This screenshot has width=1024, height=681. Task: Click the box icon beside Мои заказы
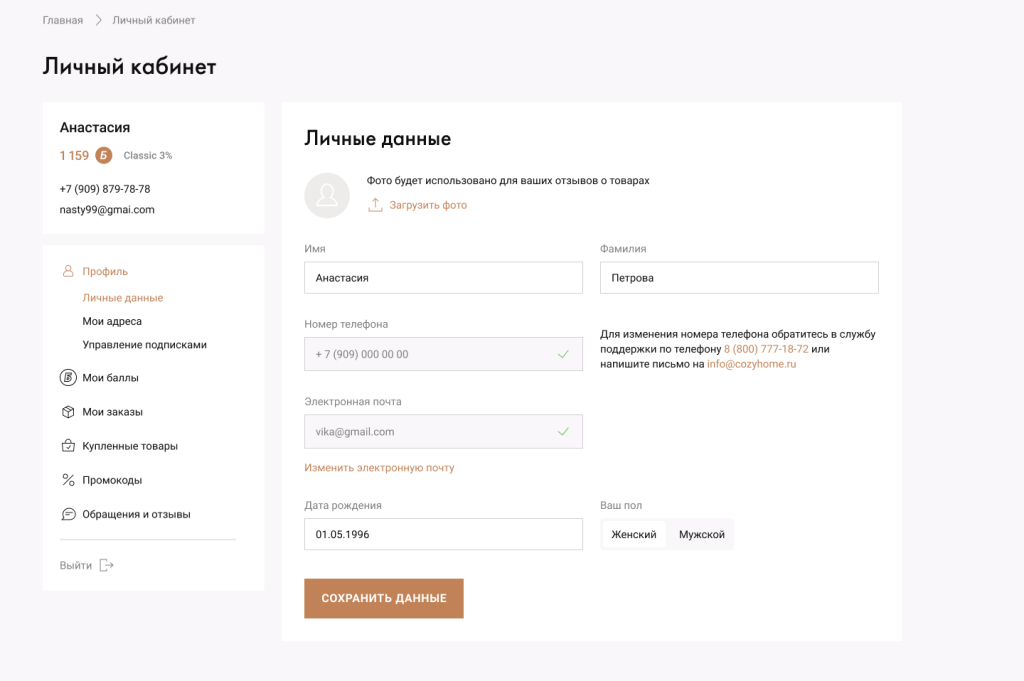(68, 412)
